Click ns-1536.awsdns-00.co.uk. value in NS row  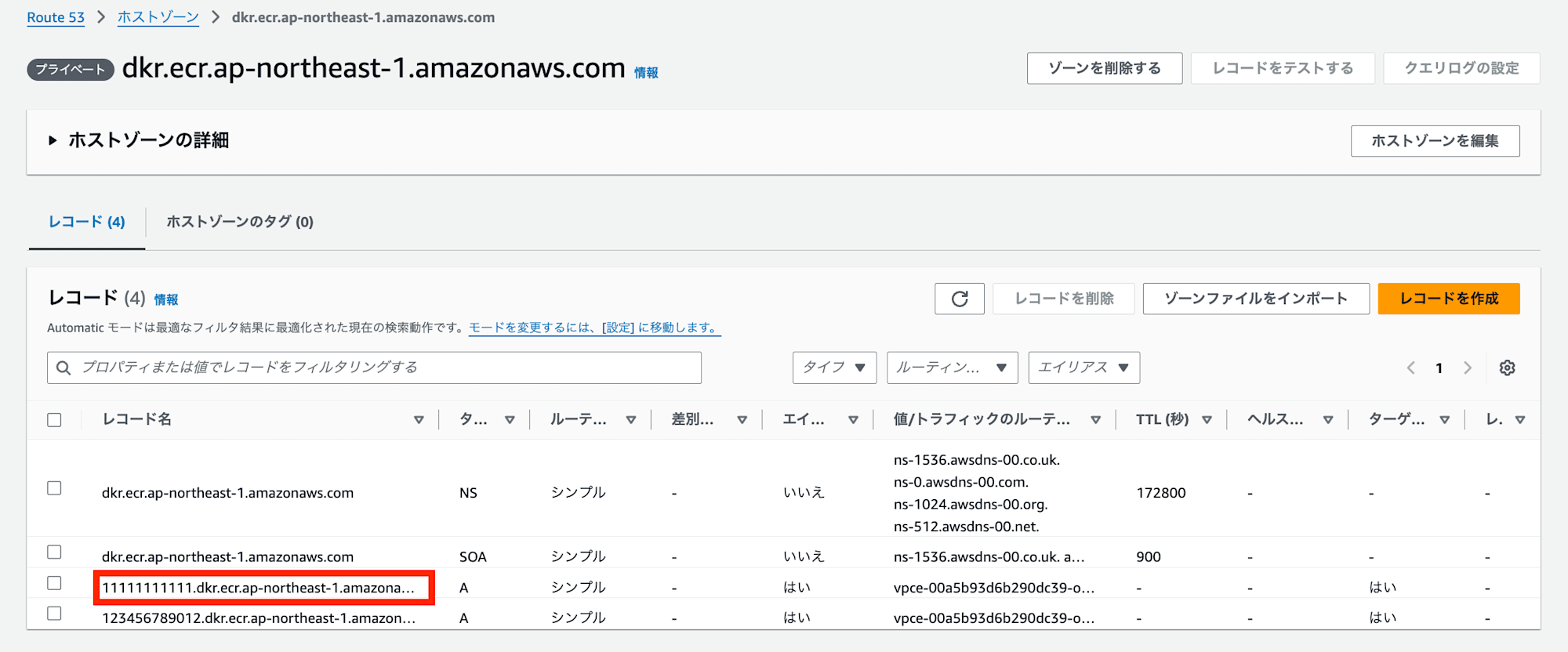976,460
